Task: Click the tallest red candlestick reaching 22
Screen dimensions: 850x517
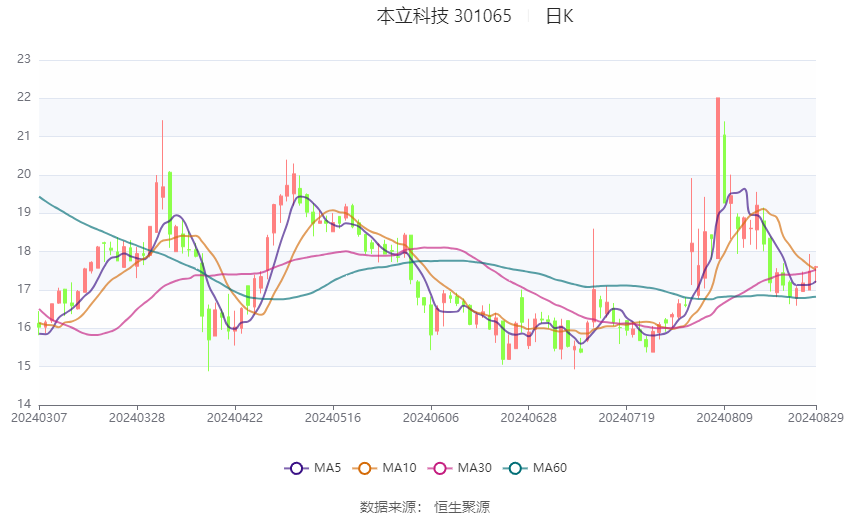Action: pyautogui.click(x=718, y=178)
